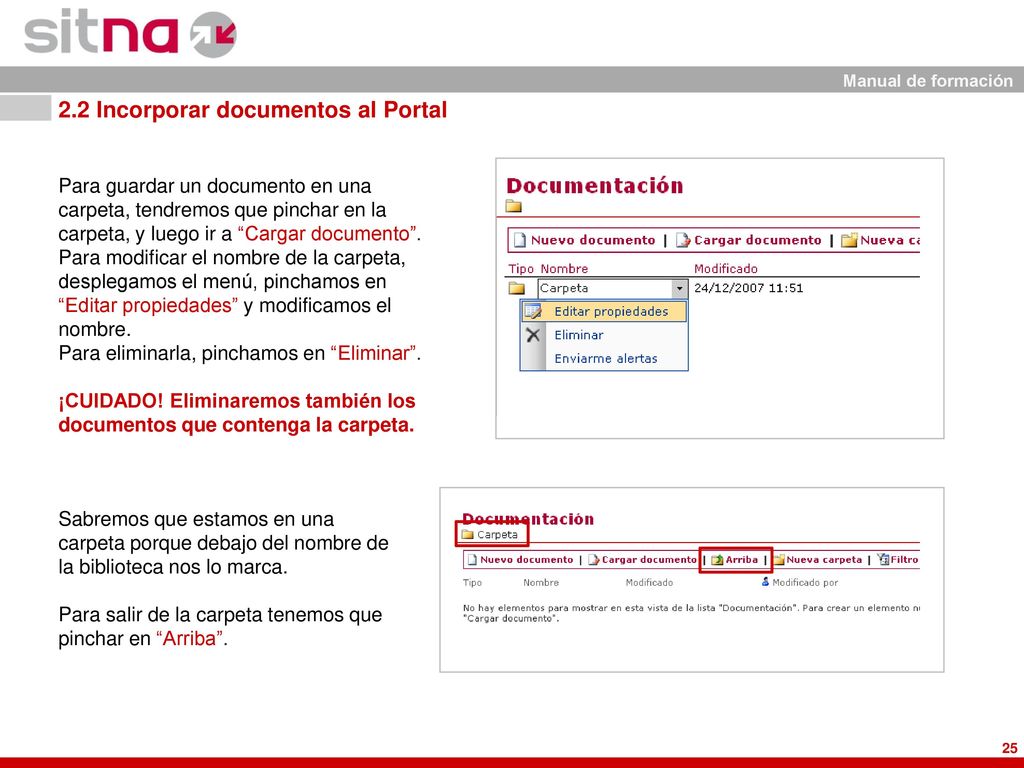Click the page number 25
1024x768 pixels.
1010,748
